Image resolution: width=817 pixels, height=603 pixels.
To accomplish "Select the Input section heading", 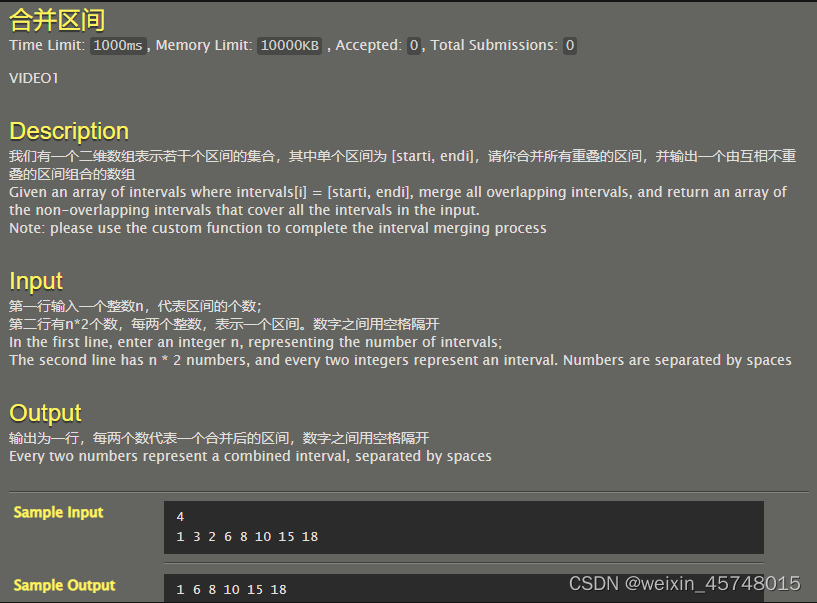I will [x=36, y=281].
